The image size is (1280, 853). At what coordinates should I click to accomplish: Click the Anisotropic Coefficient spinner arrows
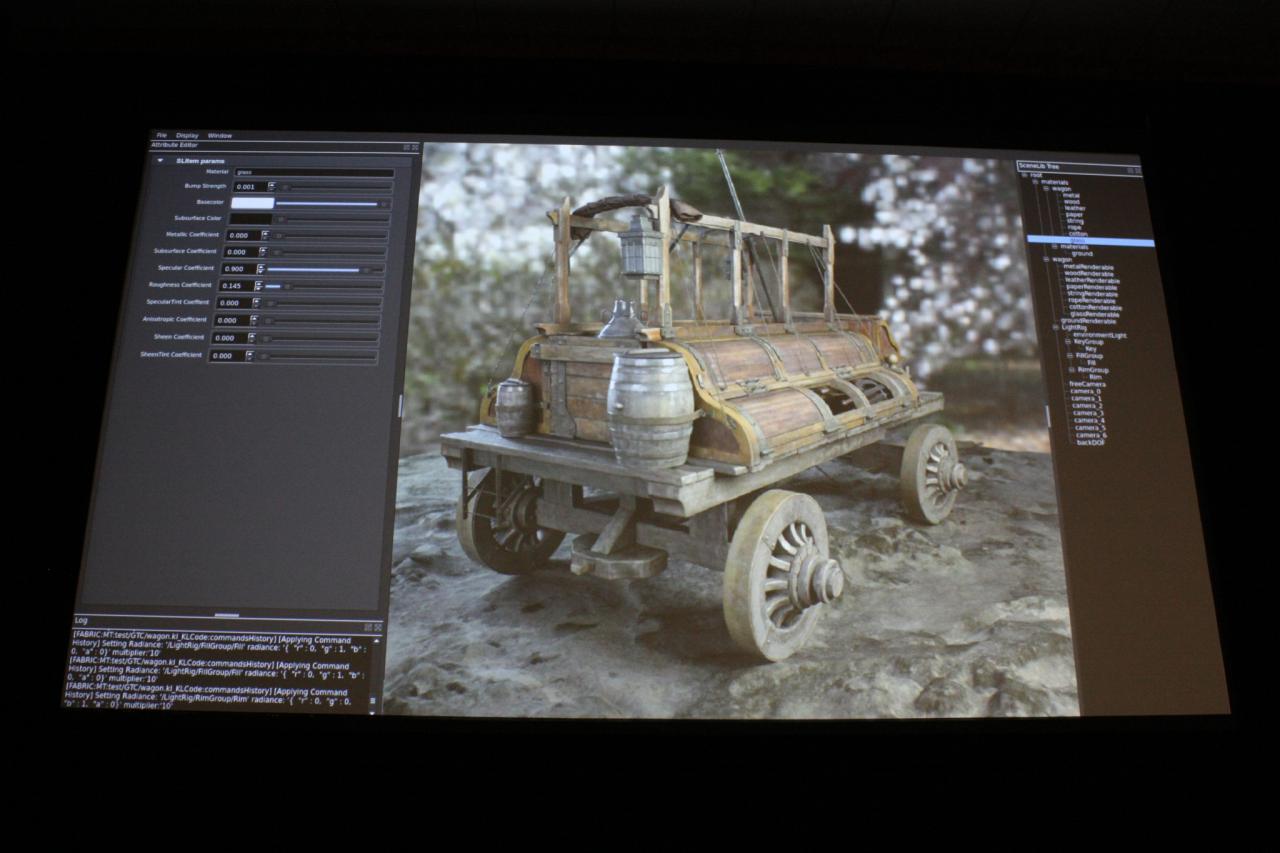pos(254,320)
